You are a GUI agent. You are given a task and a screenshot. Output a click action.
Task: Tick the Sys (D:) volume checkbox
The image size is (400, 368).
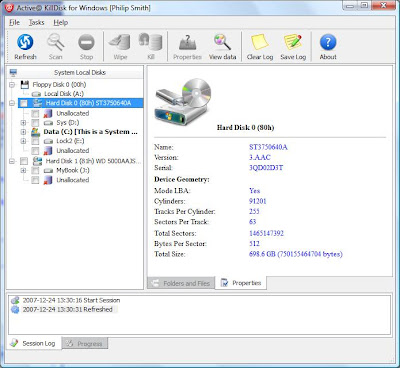35,123
